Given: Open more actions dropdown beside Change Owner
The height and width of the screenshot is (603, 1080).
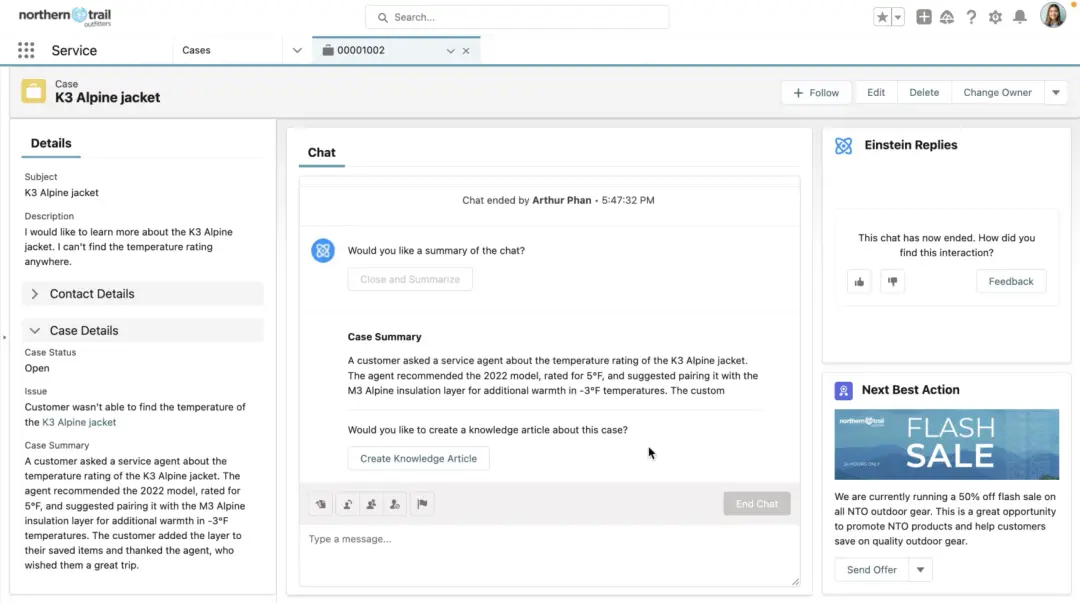Looking at the screenshot, I should click(1056, 92).
